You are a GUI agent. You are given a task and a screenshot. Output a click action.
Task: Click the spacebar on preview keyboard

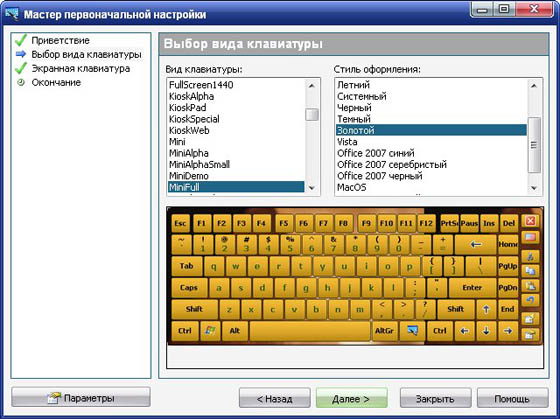coord(310,331)
